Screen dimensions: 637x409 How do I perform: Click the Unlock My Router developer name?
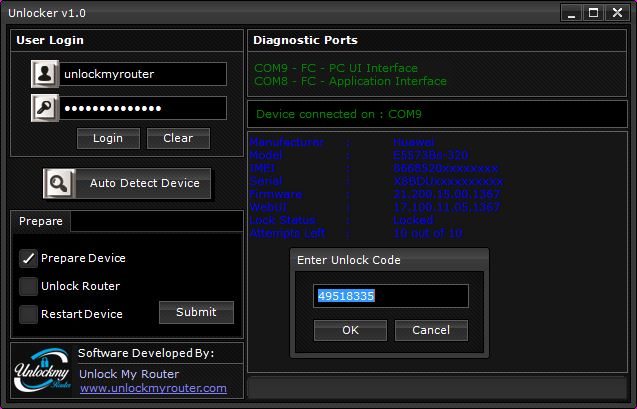[x=129, y=374]
